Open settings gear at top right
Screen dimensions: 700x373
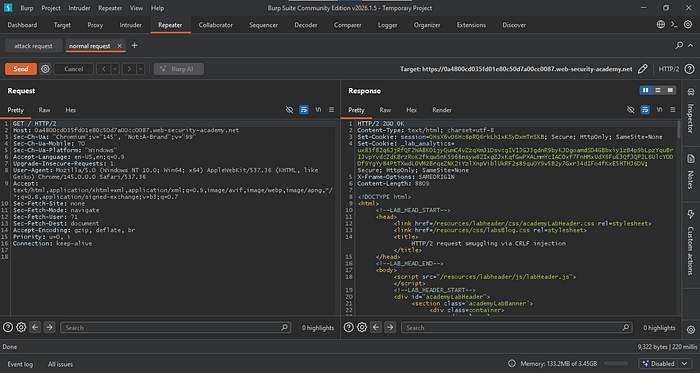click(688, 25)
